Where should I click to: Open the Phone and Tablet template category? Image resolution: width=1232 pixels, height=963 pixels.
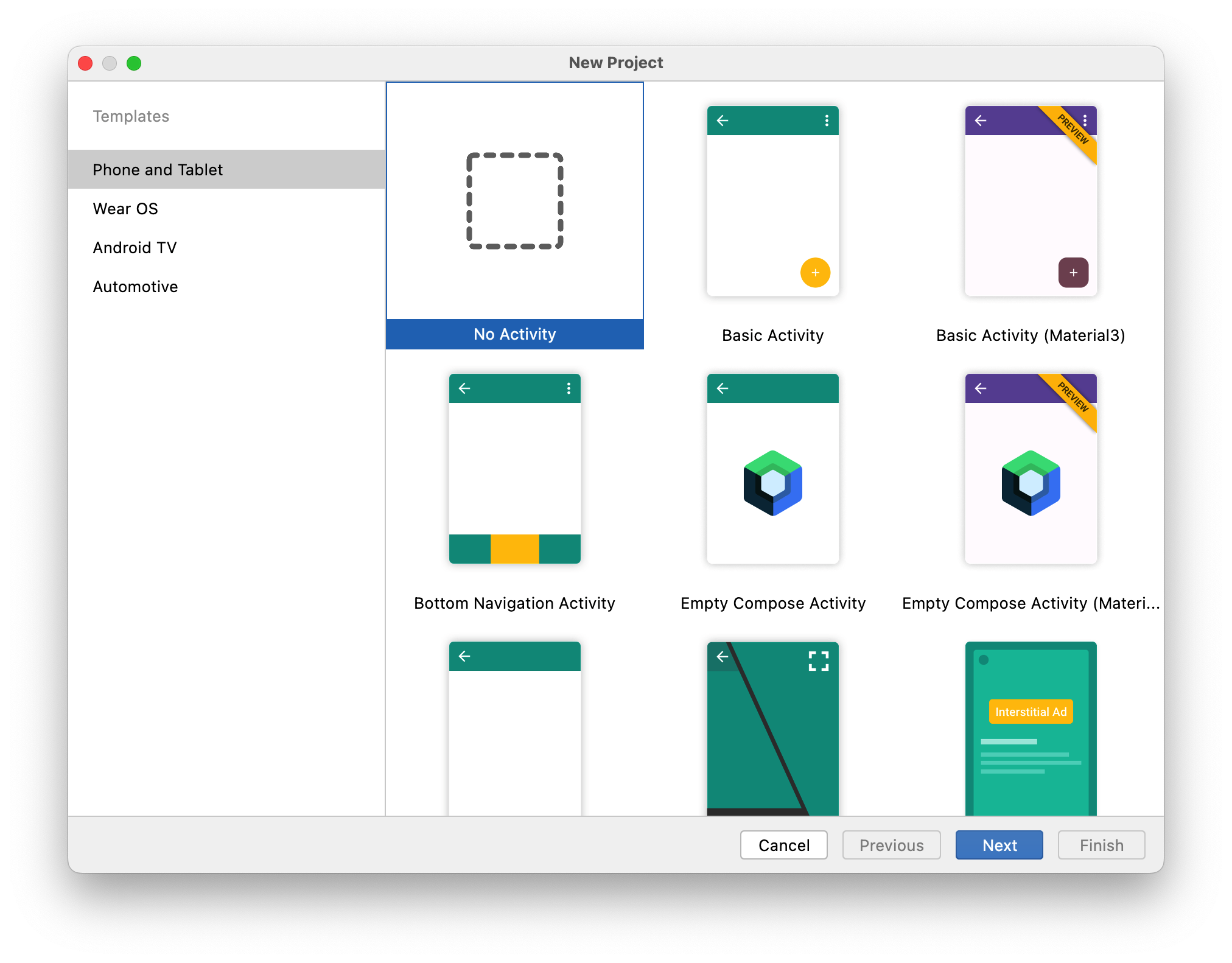pyautogui.click(x=158, y=170)
